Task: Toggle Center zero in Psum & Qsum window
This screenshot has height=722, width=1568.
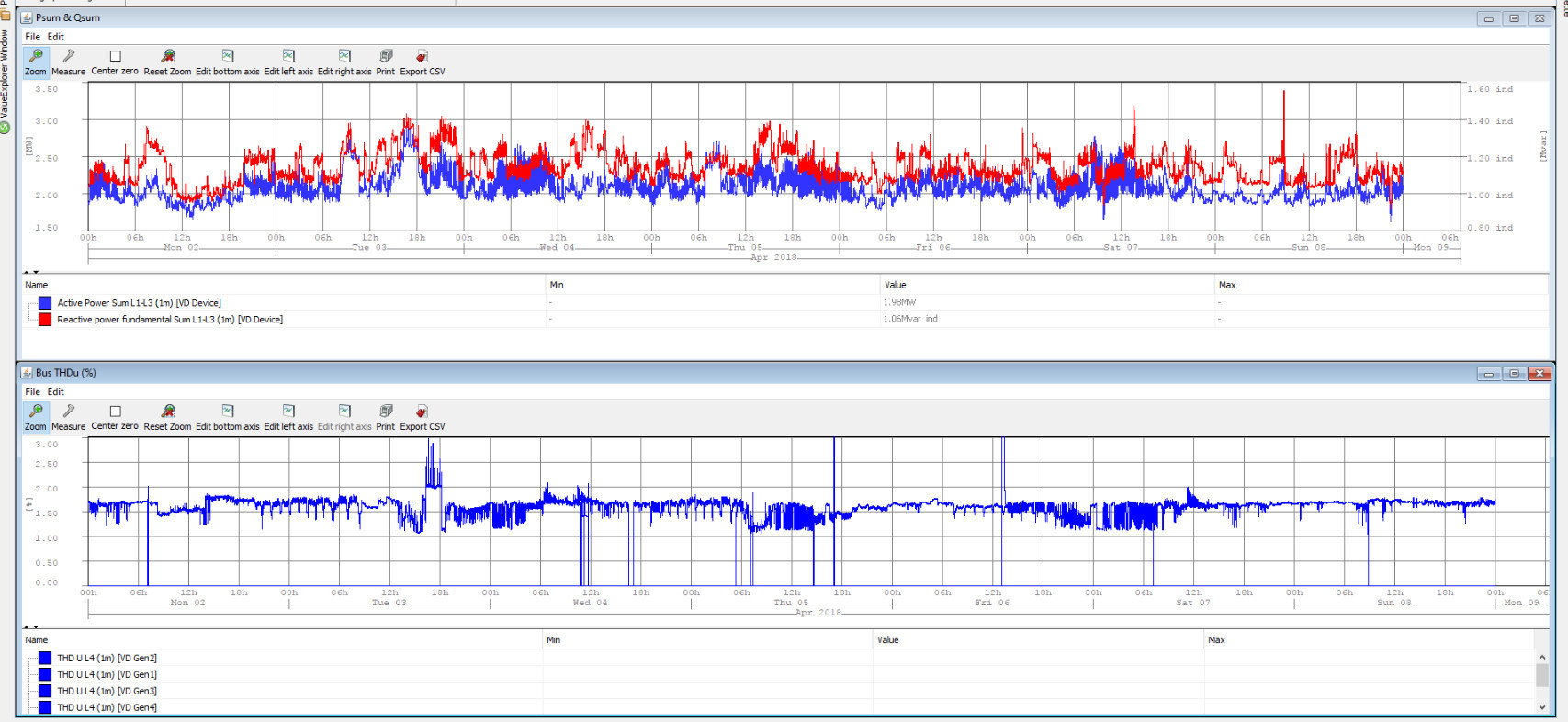Action: [x=115, y=62]
